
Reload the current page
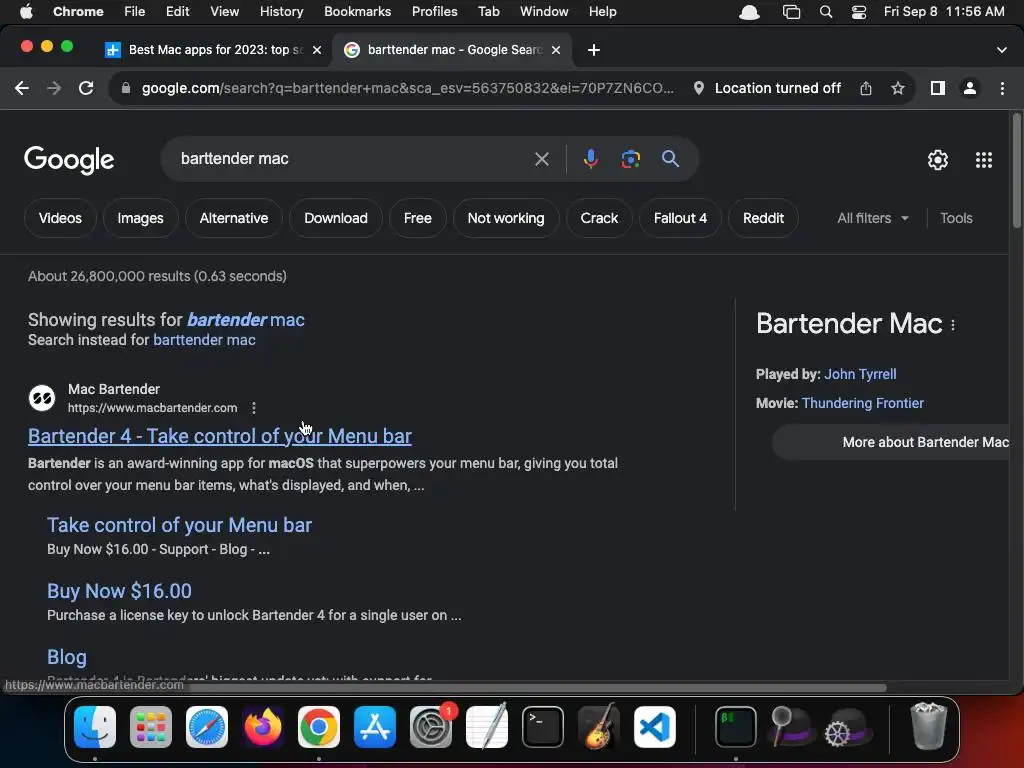(86, 88)
